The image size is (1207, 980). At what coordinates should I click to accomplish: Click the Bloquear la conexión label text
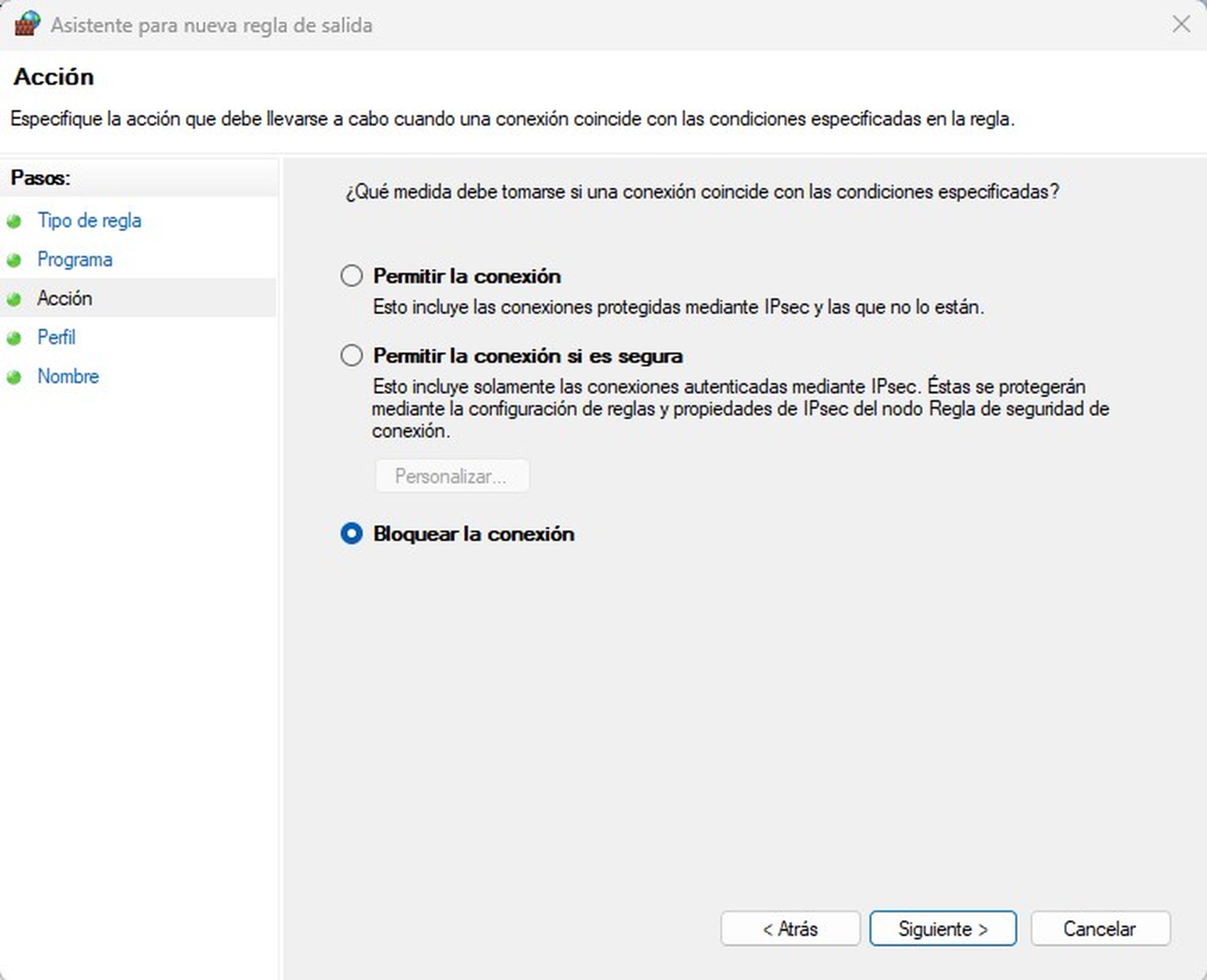point(474,534)
